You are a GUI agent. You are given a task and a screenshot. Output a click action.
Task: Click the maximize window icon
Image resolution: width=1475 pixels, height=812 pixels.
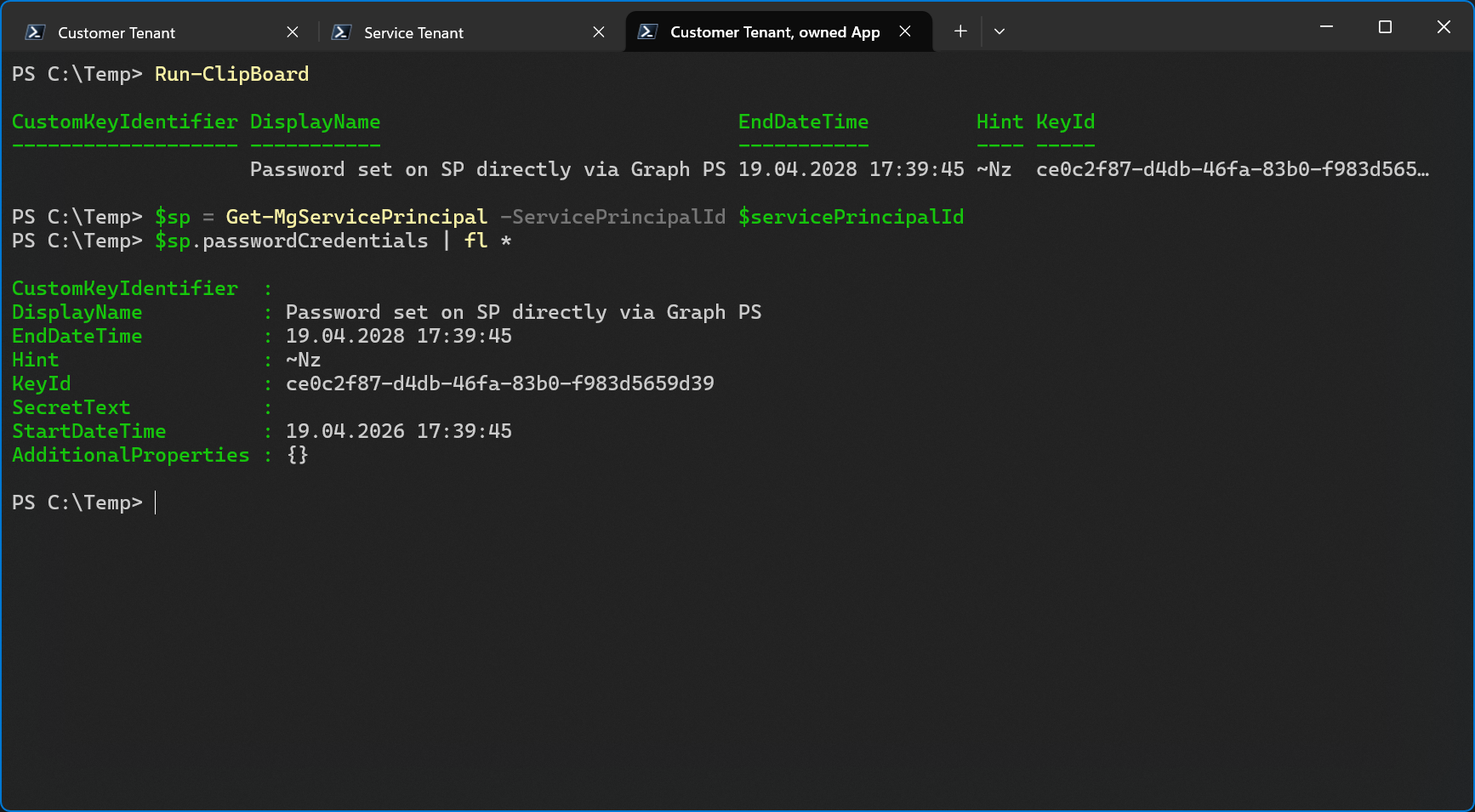pyautogui.click(x=1384, y=26)
